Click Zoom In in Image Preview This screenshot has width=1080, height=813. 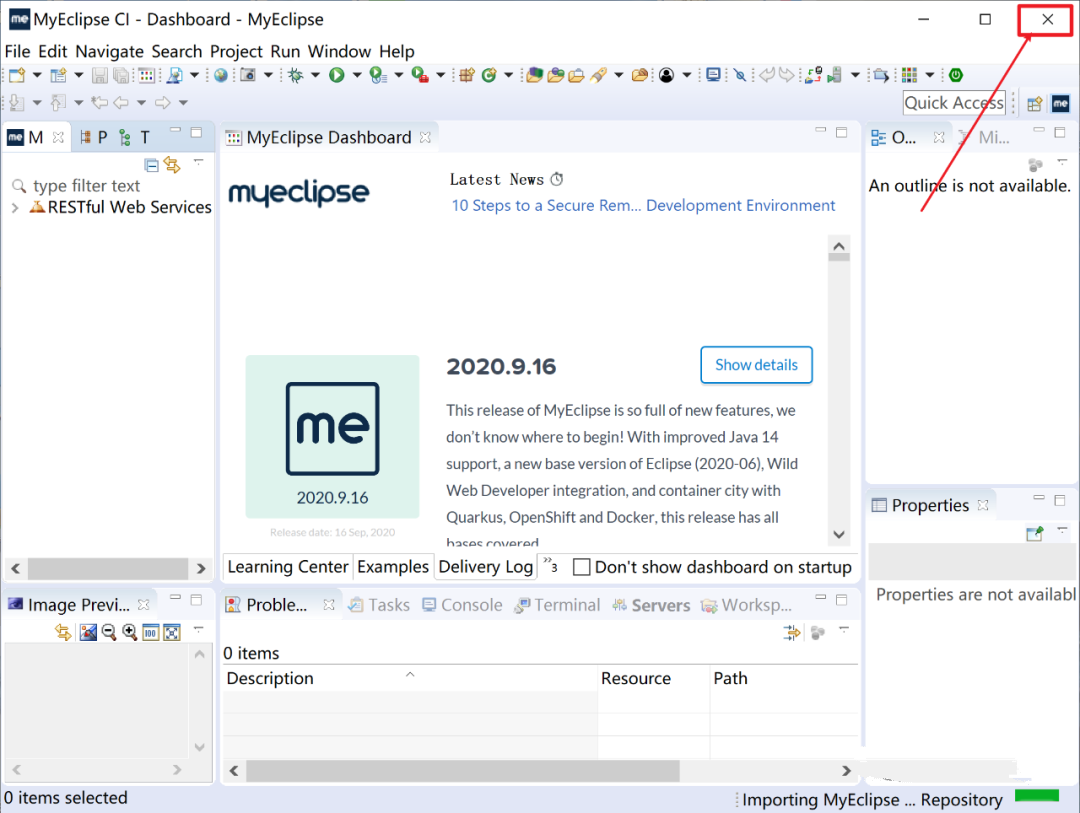(x=129, y=632)
